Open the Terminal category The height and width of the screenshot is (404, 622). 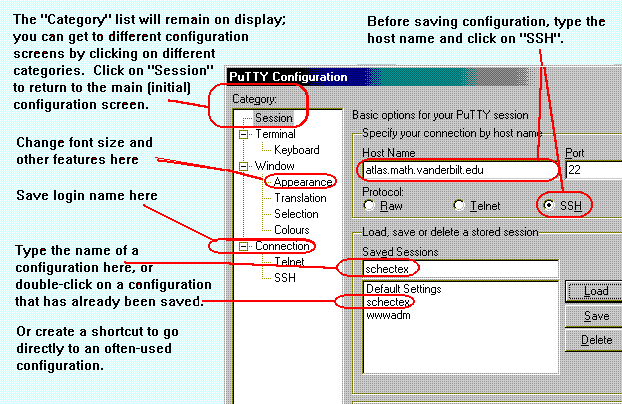(x=275, y=134)
